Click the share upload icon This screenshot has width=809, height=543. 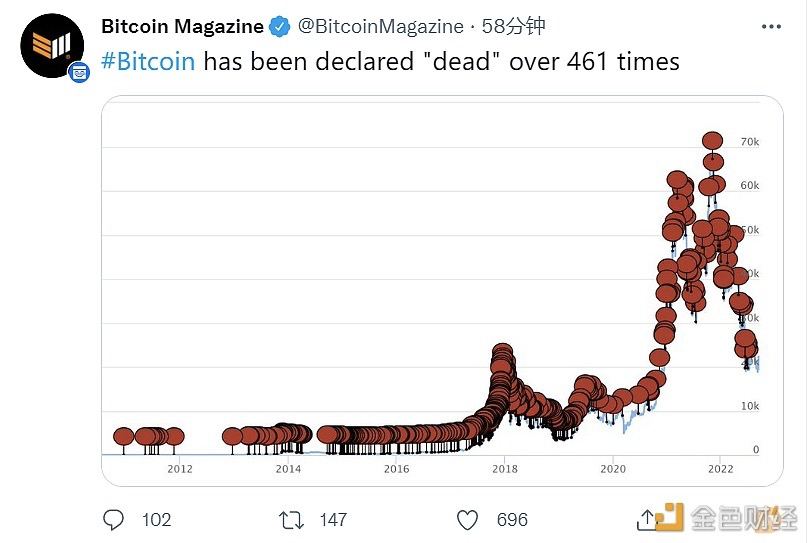(646, 518)
